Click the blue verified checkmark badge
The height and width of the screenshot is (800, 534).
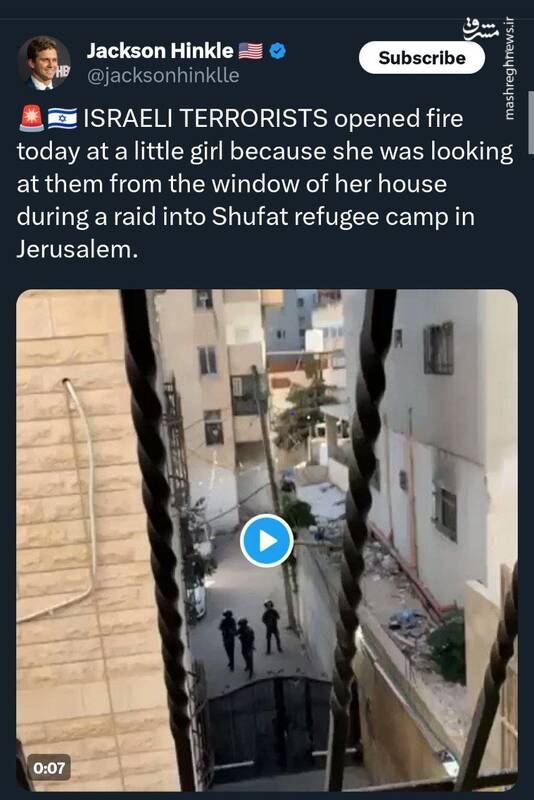[x=277, y=51]
